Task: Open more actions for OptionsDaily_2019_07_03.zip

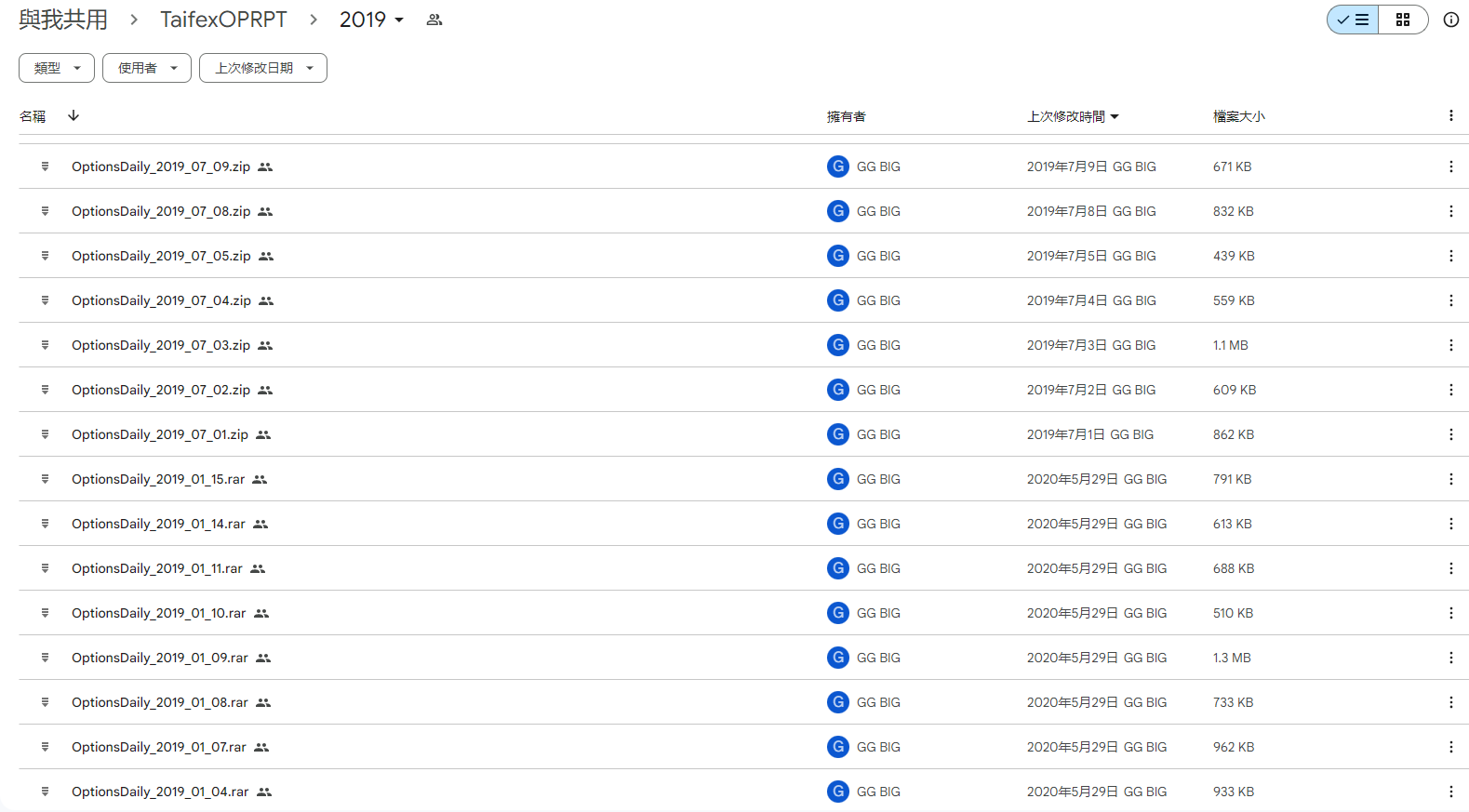Action: 1451,345
